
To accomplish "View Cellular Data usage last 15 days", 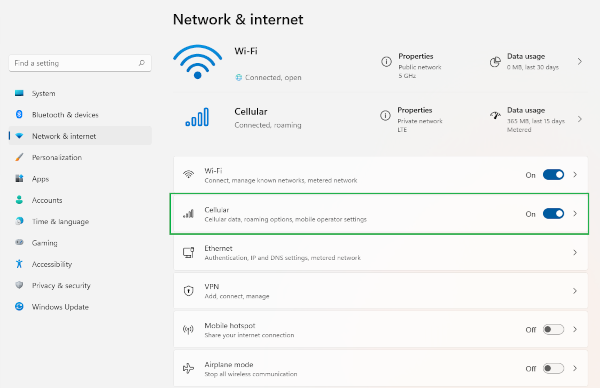I will [536, 121].
